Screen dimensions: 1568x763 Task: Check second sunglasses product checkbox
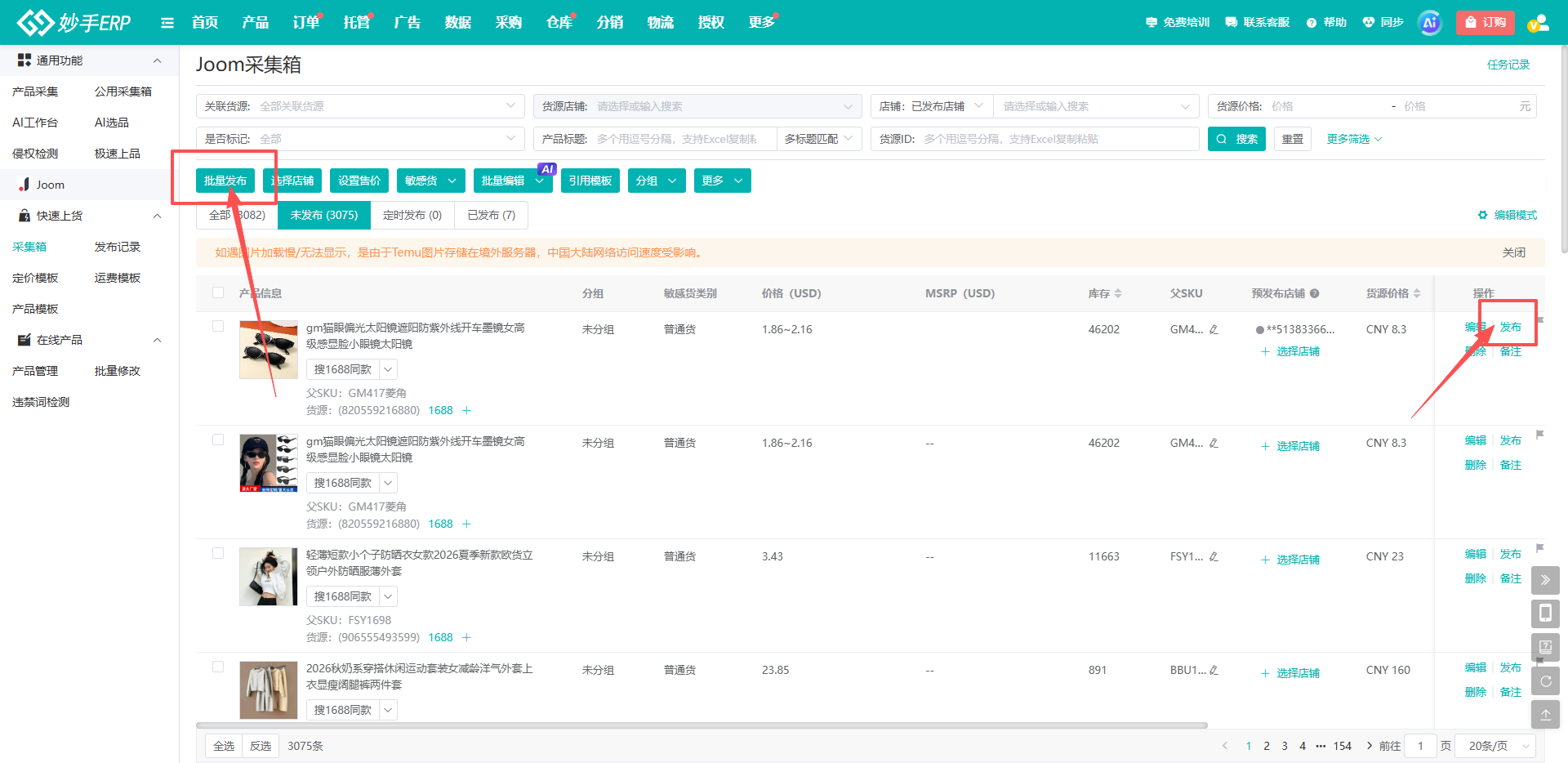pos(218,440)
